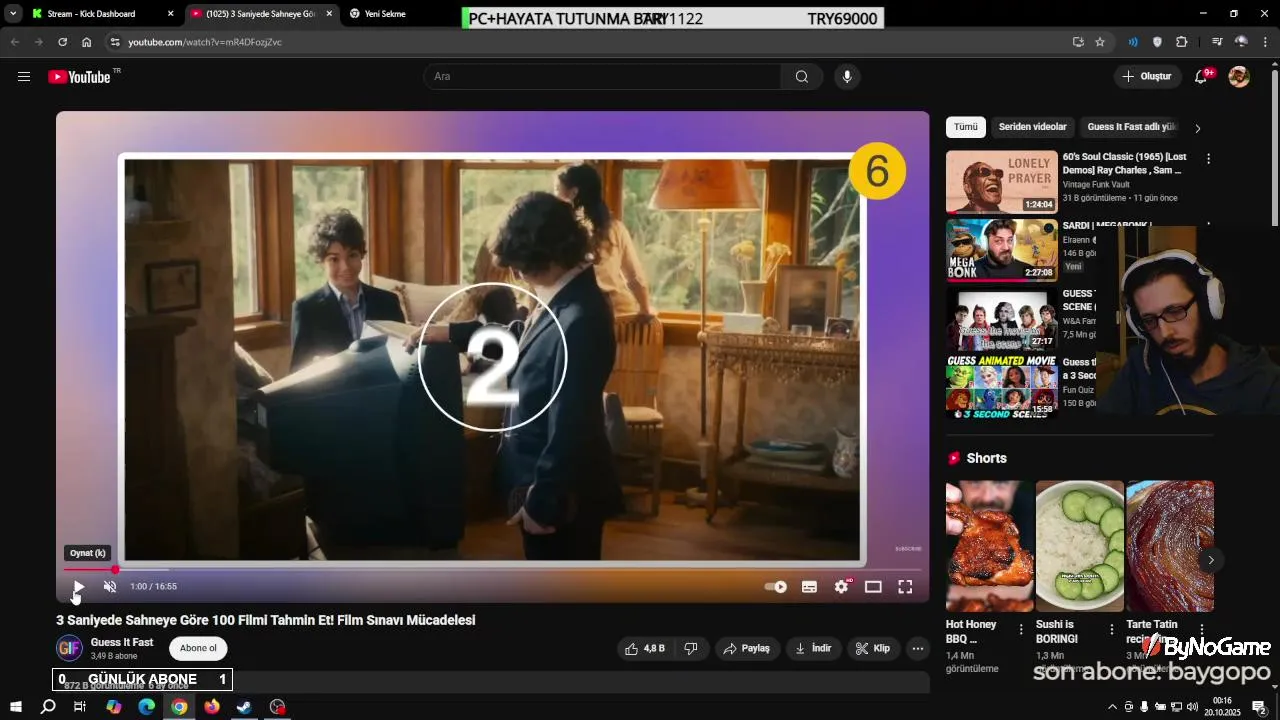The image size is (1280, 720).
Task: Install app icon in address bar
Action: pyautogui.click(x=1078, y=42)
